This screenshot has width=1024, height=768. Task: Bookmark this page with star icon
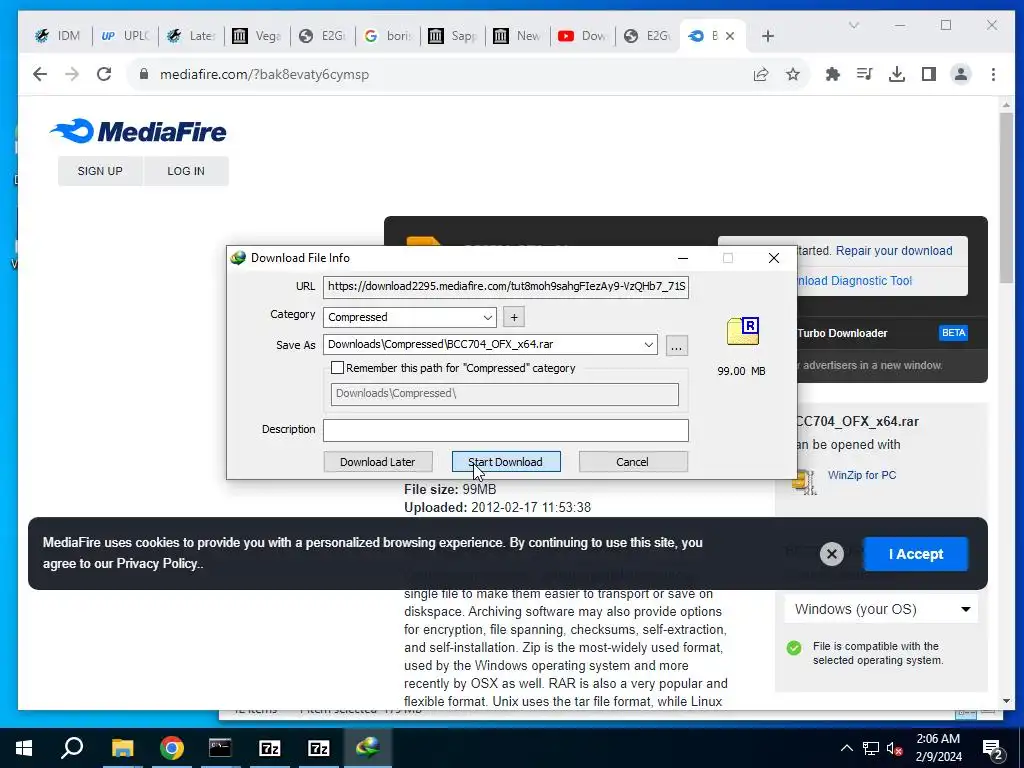(793, 74)
